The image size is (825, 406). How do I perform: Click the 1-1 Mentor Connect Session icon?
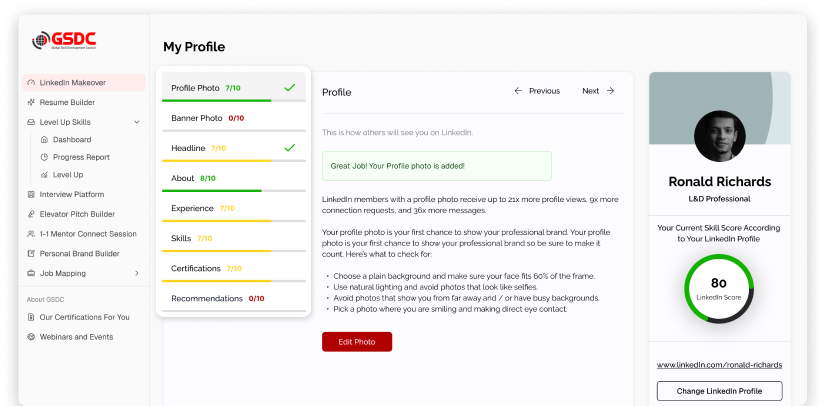click(x=31, y=234)
